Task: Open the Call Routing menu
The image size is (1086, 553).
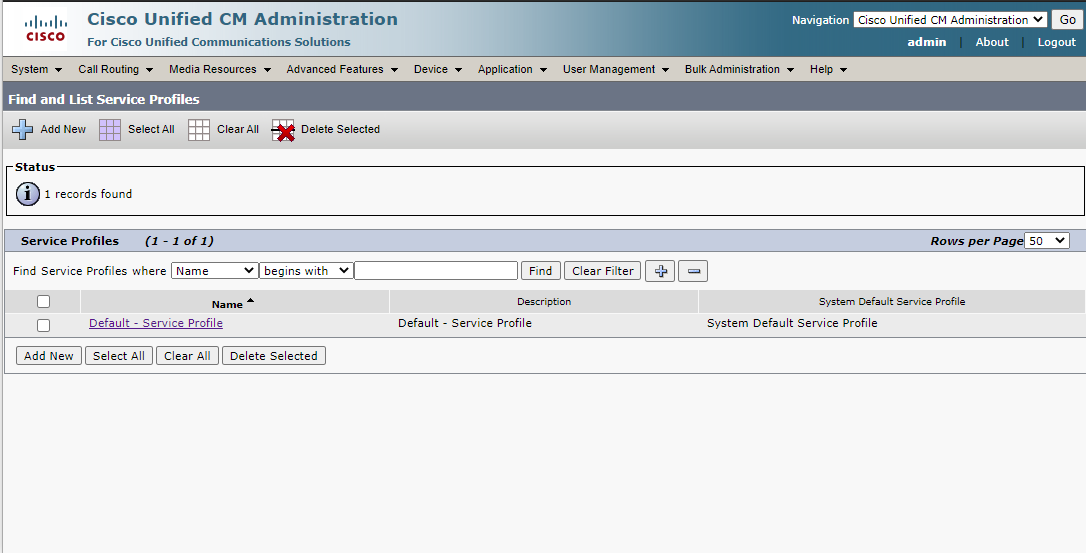Action: (114, 69)
